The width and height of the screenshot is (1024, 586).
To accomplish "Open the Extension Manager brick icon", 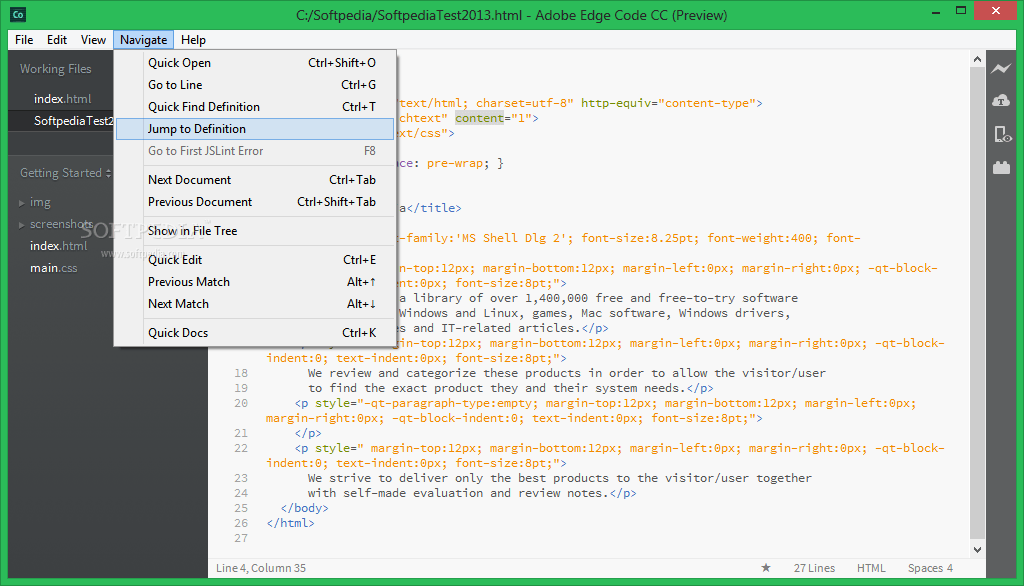I will (x=1001, y=168).
